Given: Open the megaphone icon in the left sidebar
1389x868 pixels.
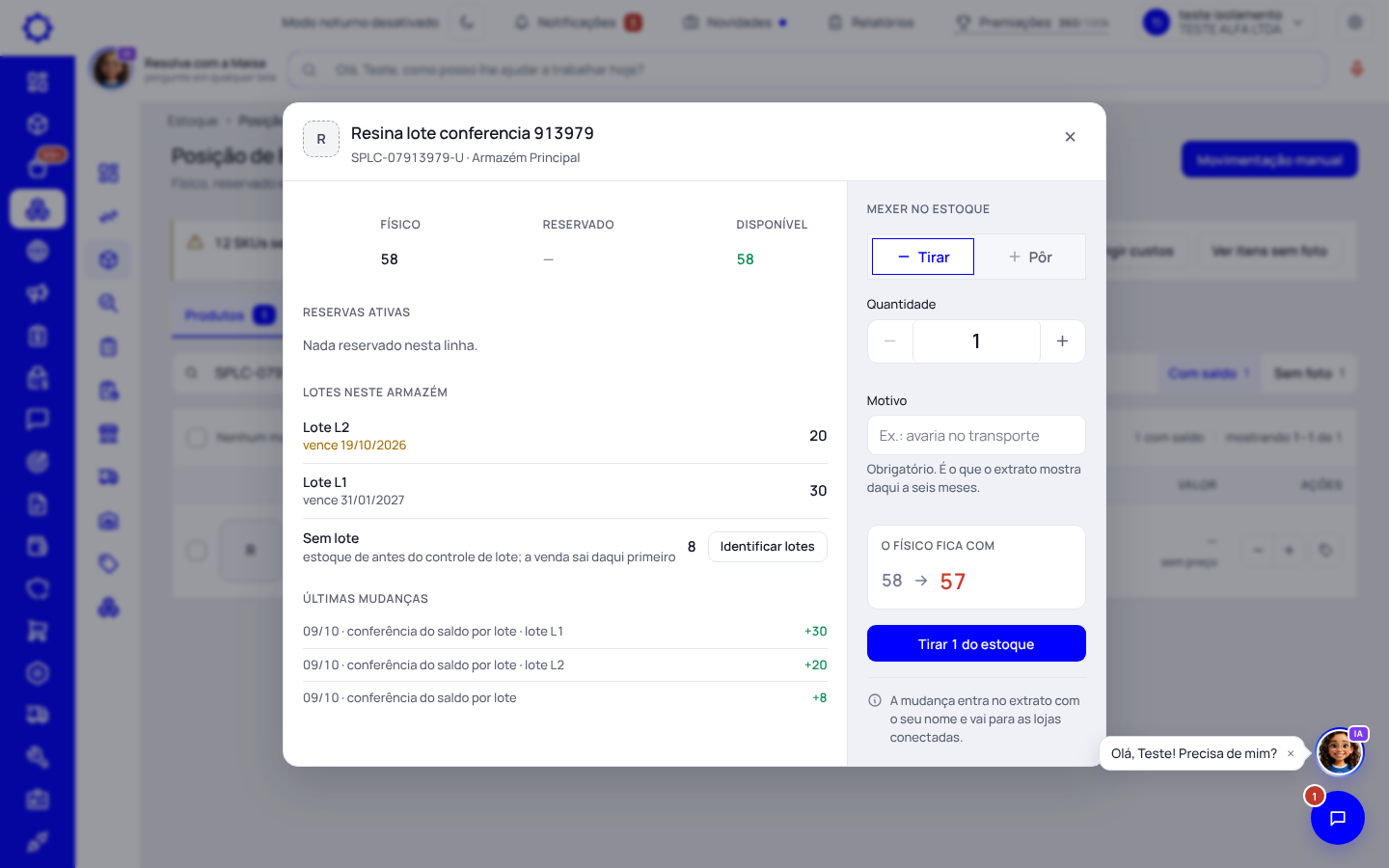Looking at the screenshot, I should pos(38,293).
